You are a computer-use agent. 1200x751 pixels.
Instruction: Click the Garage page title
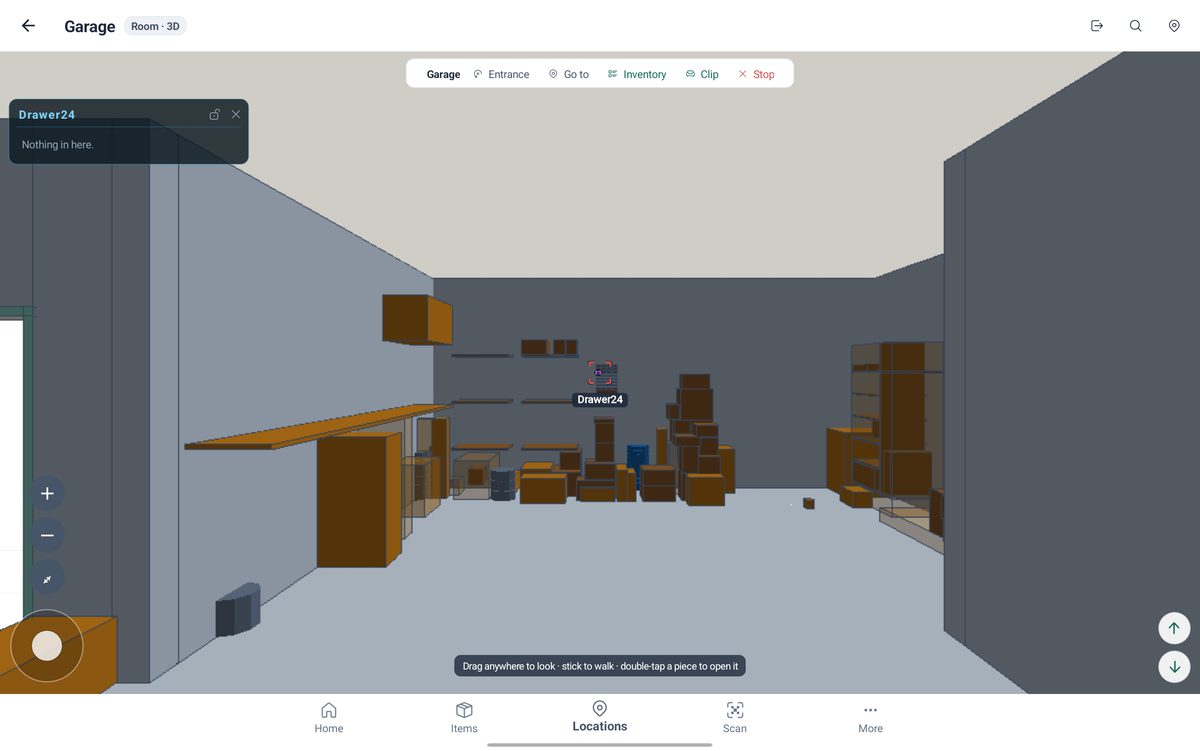click(x=90, y=27)
